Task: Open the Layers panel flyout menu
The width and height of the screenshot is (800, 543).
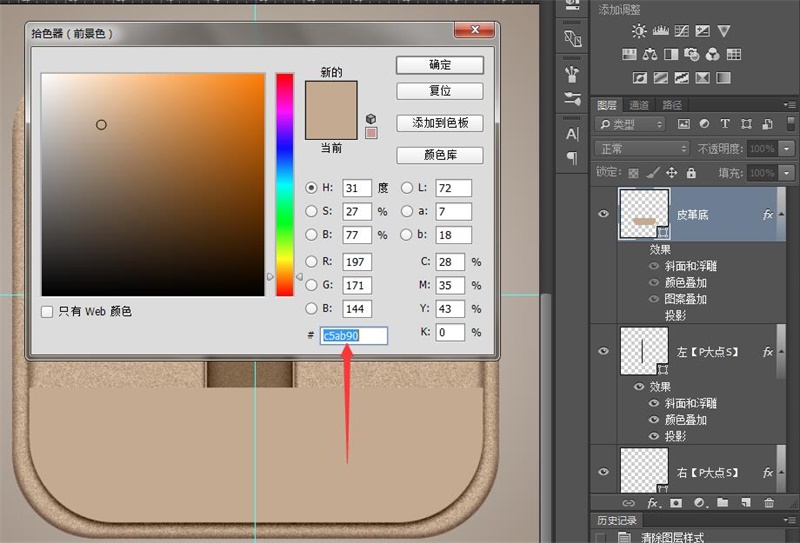Action: click(789, 105)
